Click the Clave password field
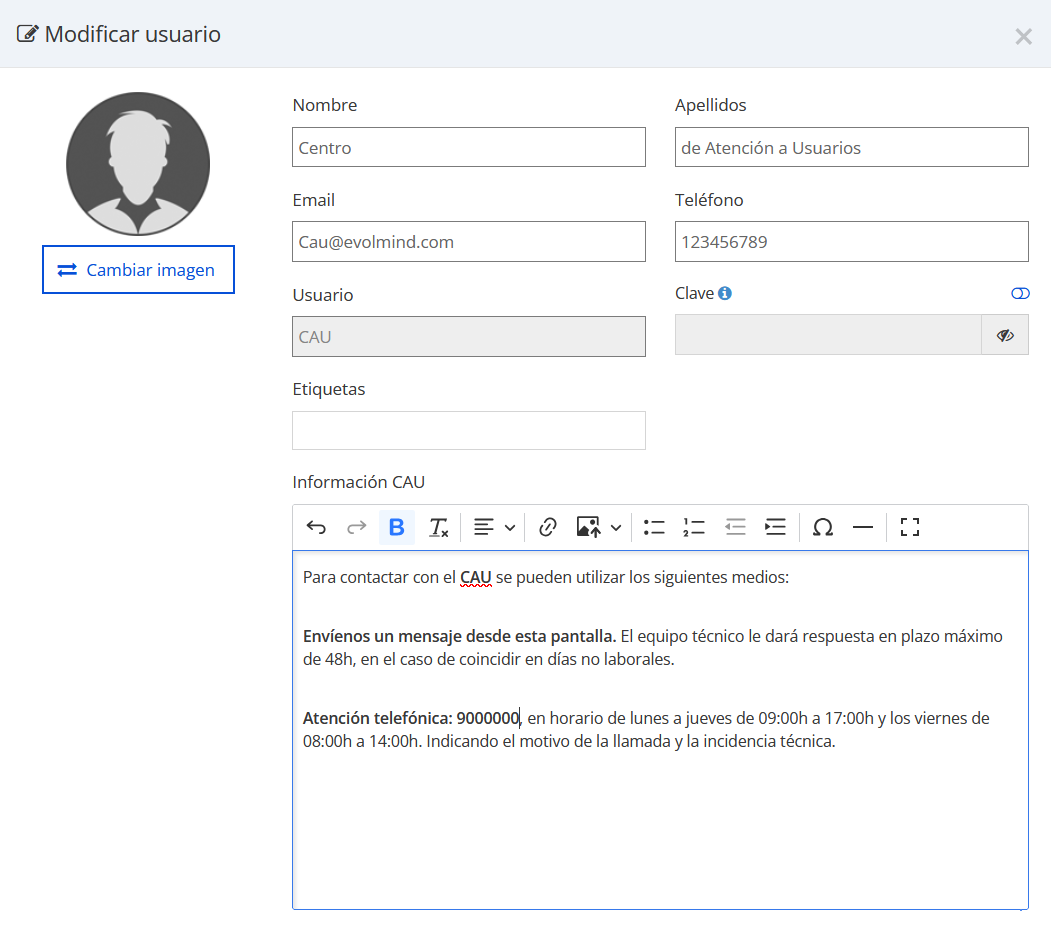The image size is (1051, 938). coord(828,335)
